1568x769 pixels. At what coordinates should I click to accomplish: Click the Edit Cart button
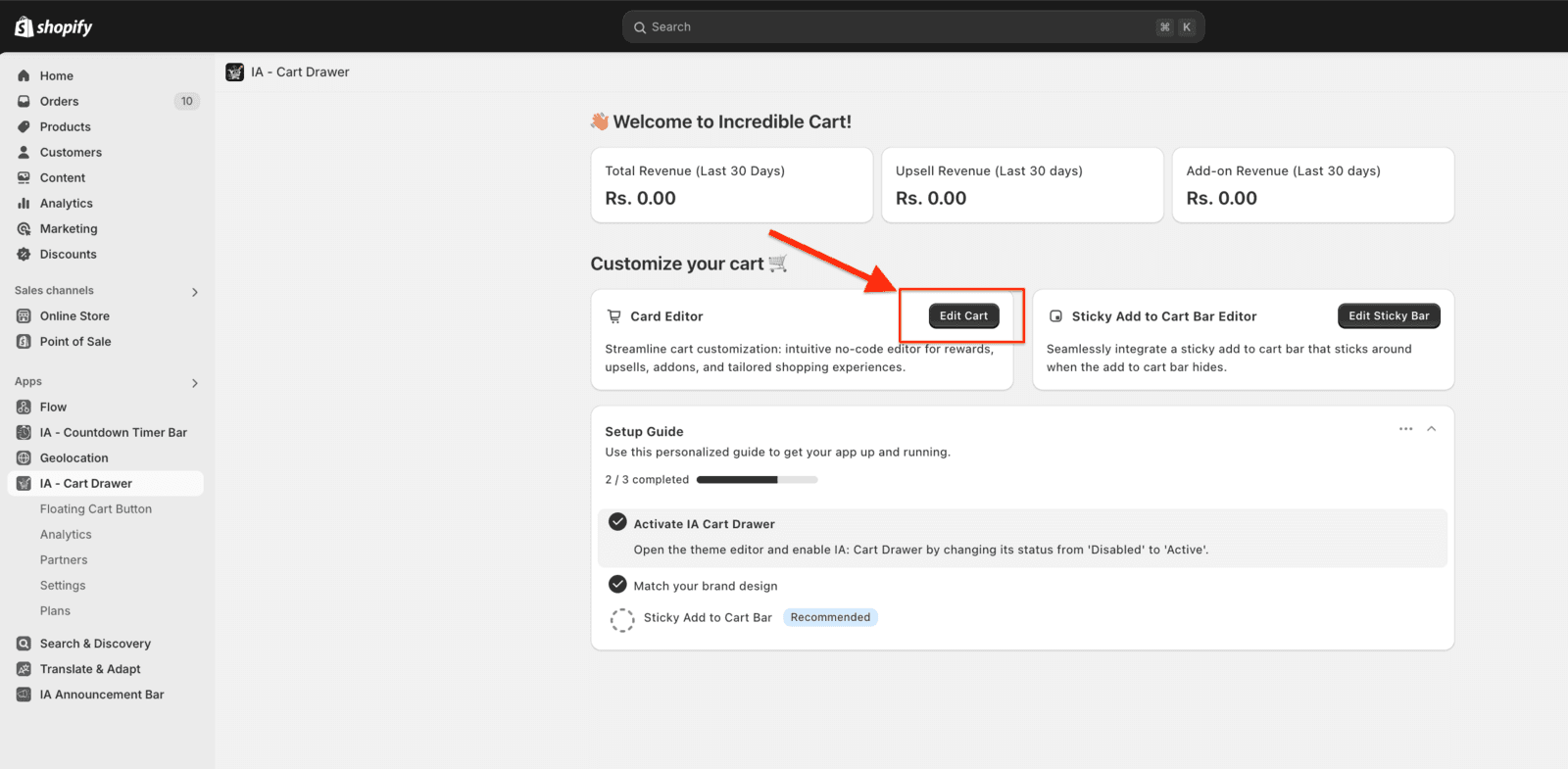click(x=964, y=315)
